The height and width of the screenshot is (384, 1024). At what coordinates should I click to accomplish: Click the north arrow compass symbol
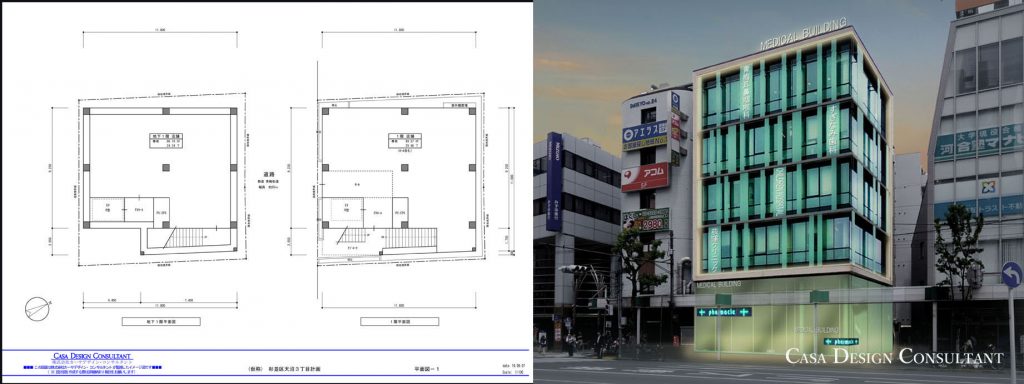[x=37, y=308]
